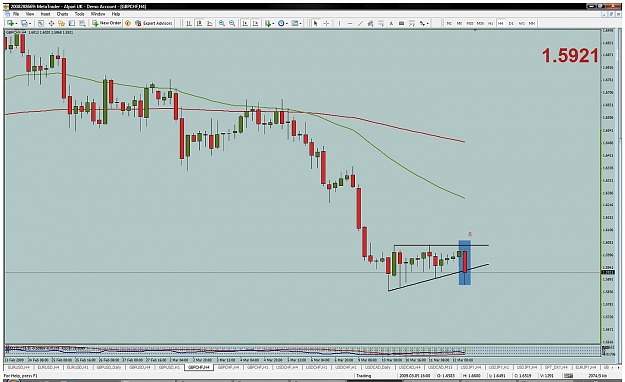Click the connection status bars icon
This screenshot has width=625, height=382.
click(x=568, y=376)
